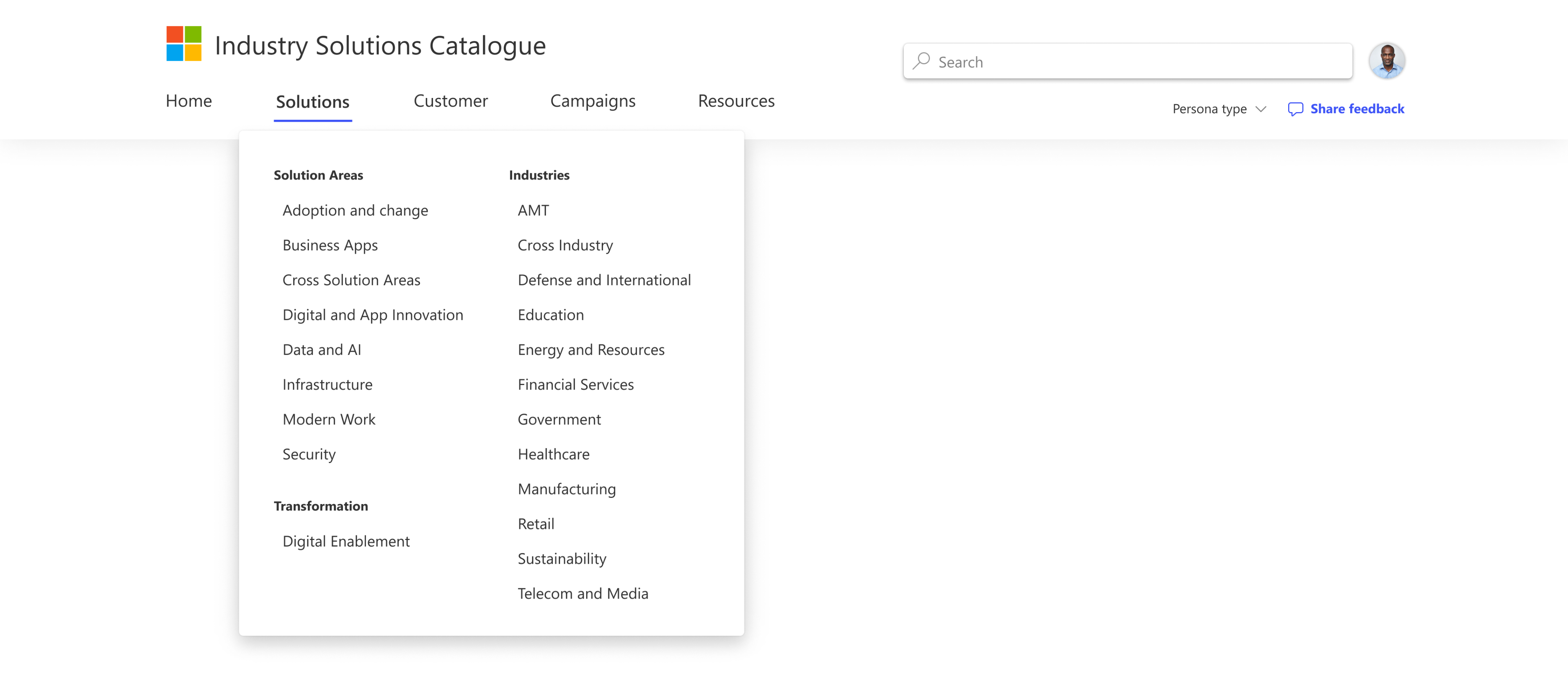Open the Customer tab
1568x674 pixels.
coord(451,101)
